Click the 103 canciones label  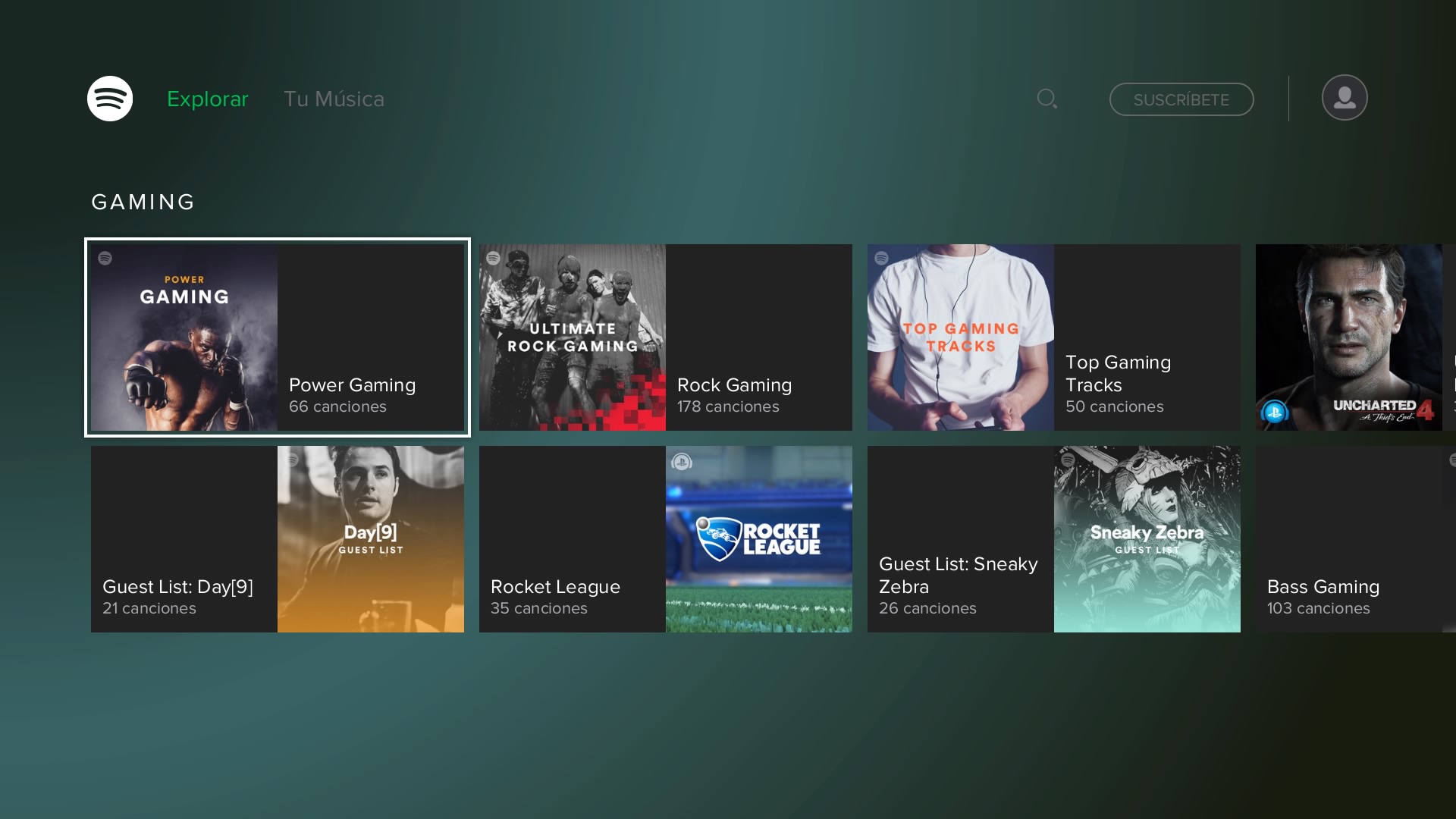pyautogui.click(x=1318, y=608)
